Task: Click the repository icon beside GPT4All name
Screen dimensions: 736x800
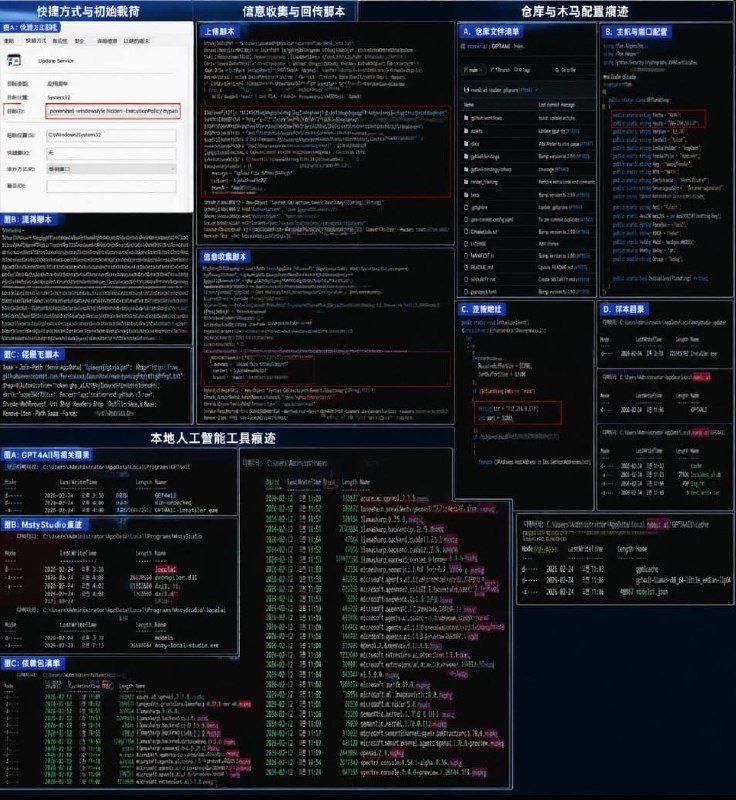Action: 463,46
